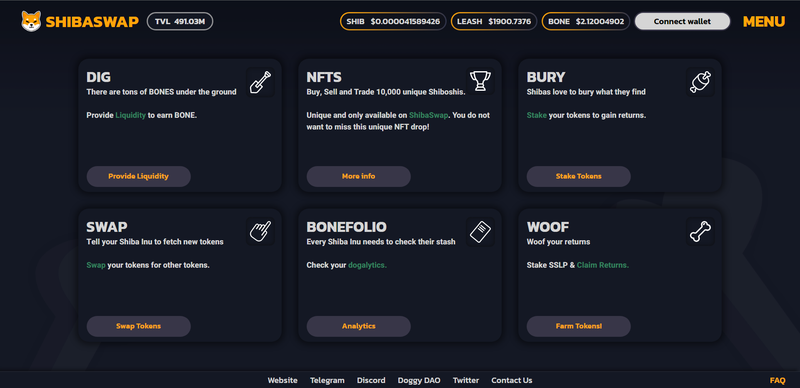Follow the green ShibaSwap link
Image resolution: width=800 pixels, height=388 pixels.
428,115
